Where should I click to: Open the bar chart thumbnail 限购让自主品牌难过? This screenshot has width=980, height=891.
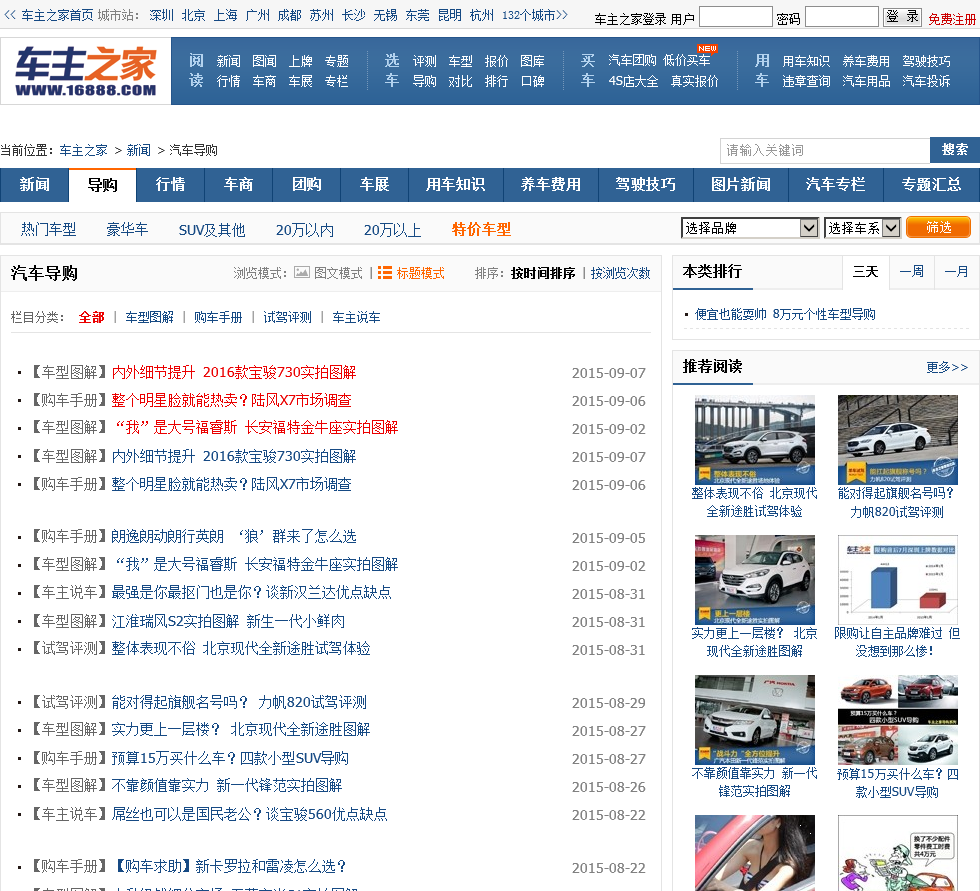(898, 580)
